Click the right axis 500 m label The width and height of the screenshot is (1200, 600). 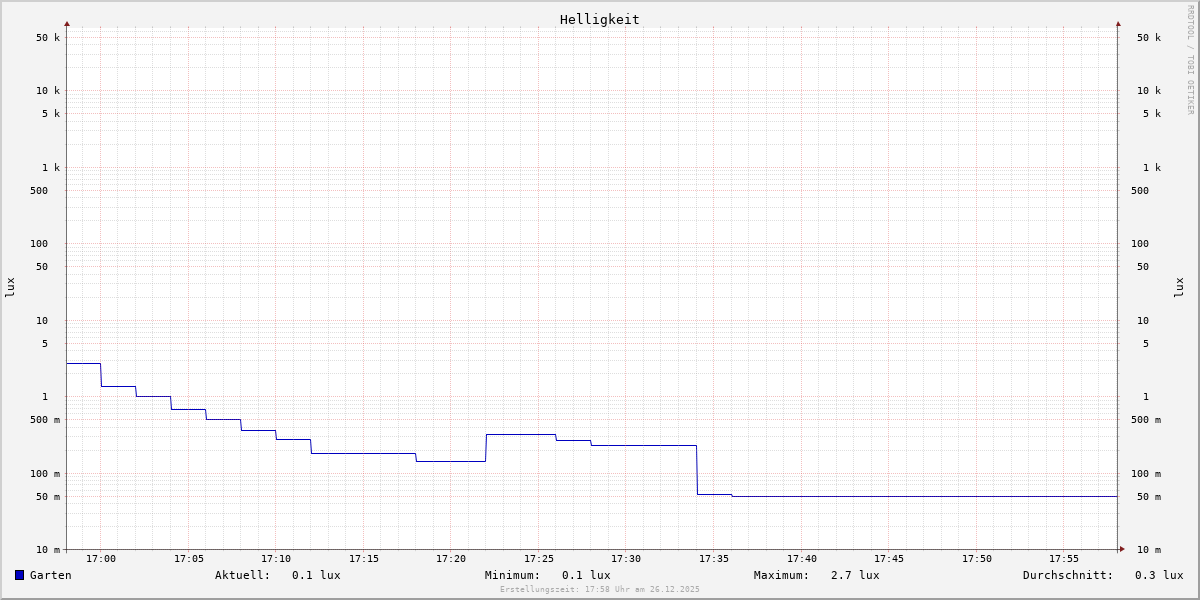(x=1146, y=420)
